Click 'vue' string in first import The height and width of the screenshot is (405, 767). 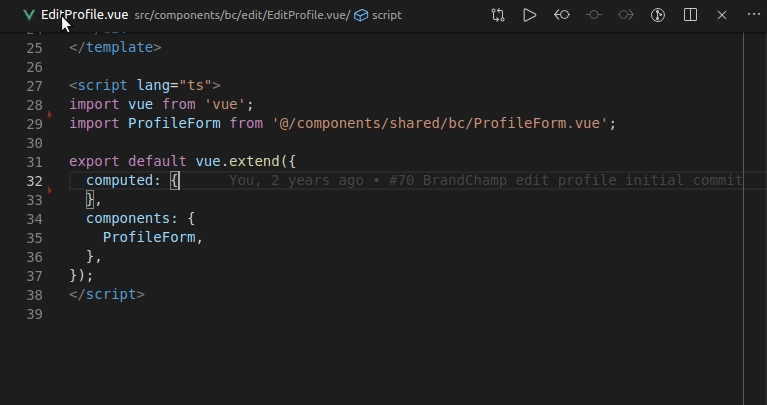tap(225, 104)
